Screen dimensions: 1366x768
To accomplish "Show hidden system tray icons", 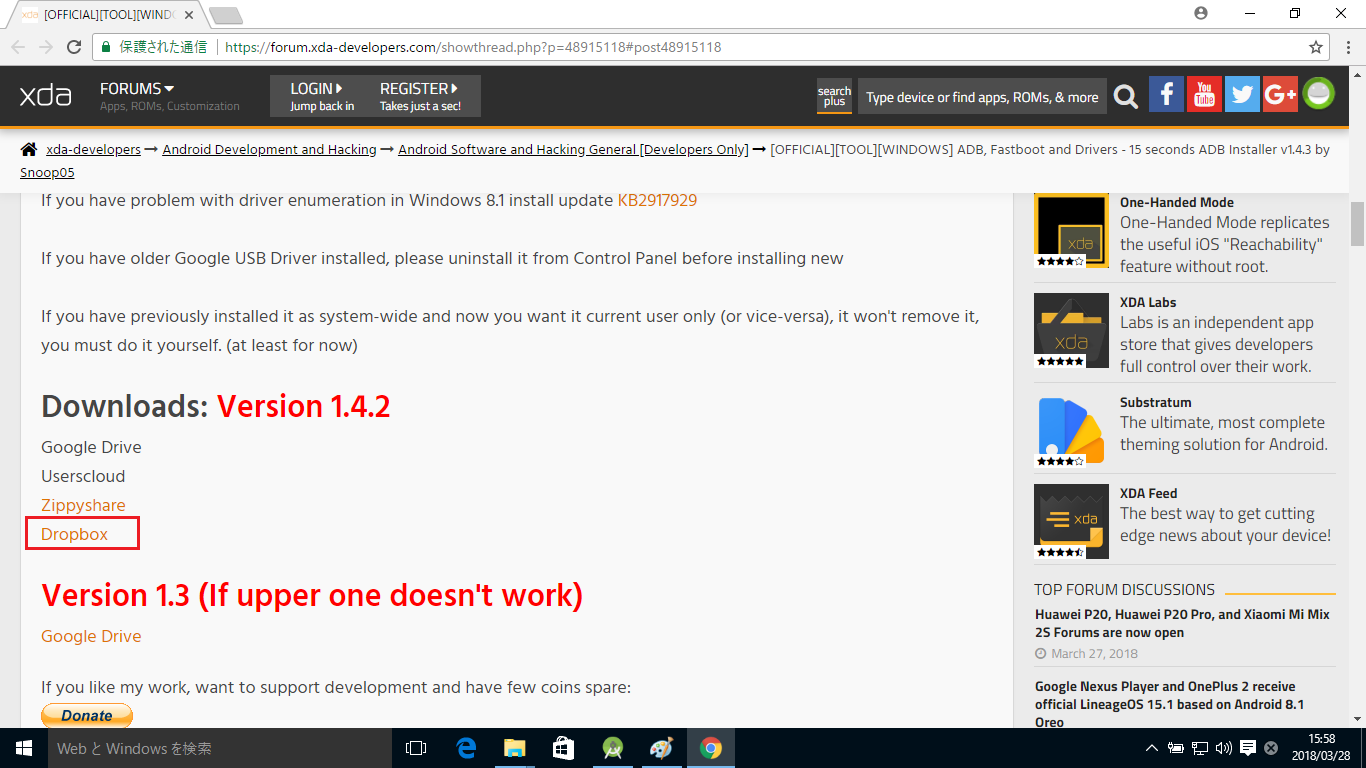I will [1152, 748].
